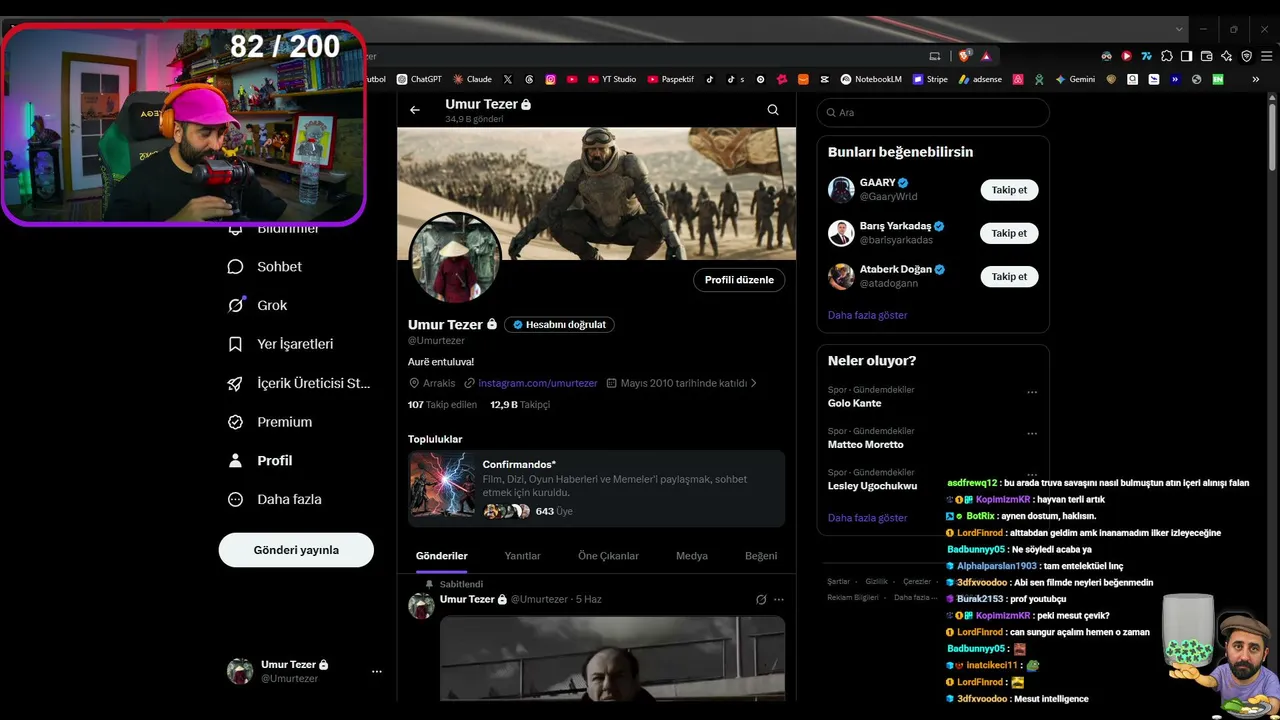The width and height of the screenshot is (1280, 720).
Task: Click the Ara search field
Action: click(933, 112)
